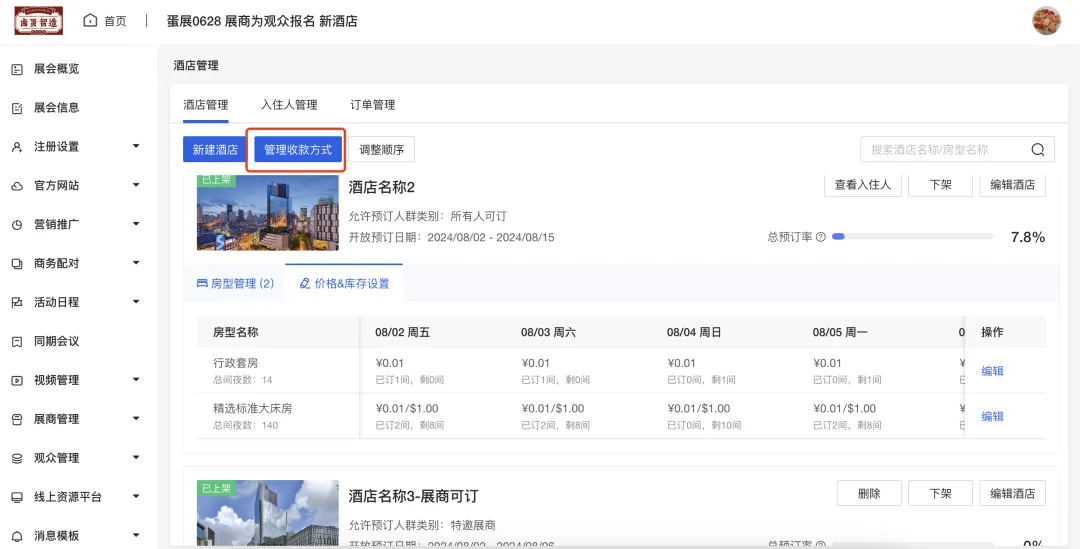Expand the 观众管理 sidebar section

[x=136, y=458]
